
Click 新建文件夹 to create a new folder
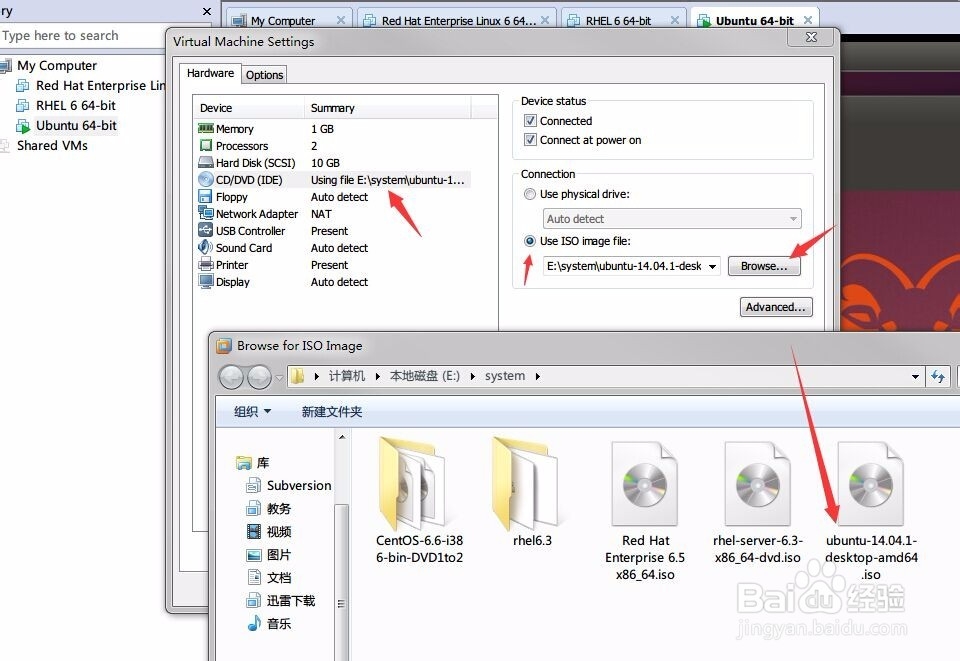click(x=332, y=412)
